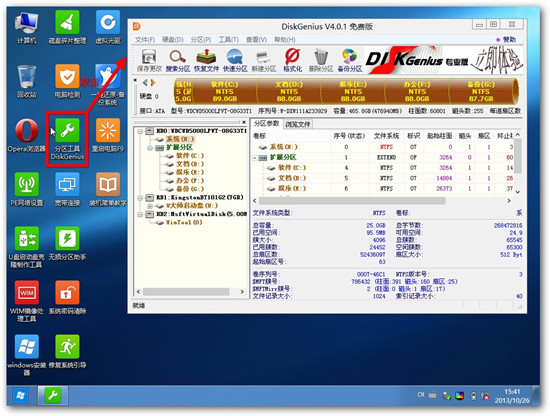
Task: Select the PE网络设置 desktop icon
Action: point(27,189)
